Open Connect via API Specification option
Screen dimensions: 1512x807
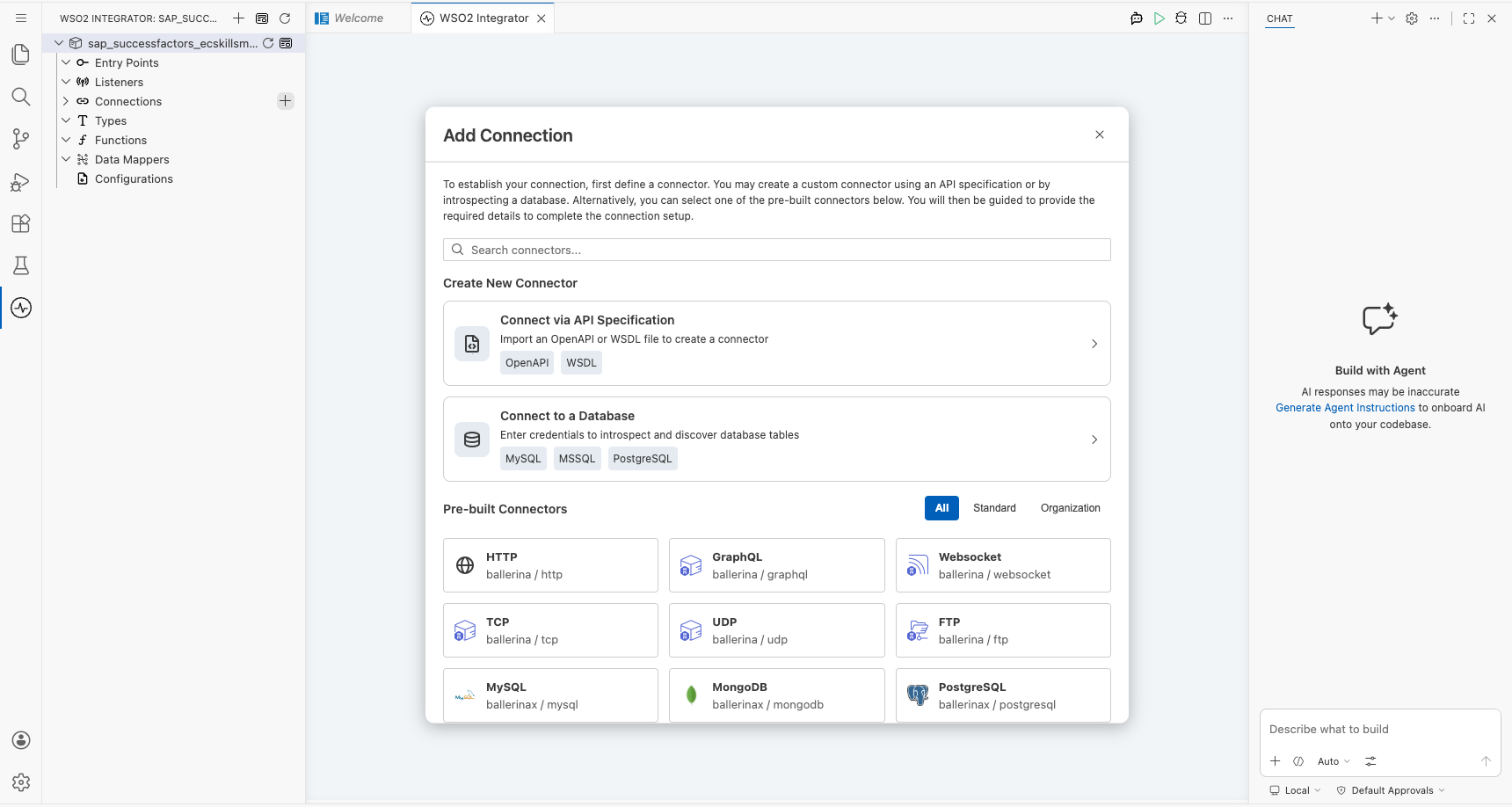click(x=777, y=344)
